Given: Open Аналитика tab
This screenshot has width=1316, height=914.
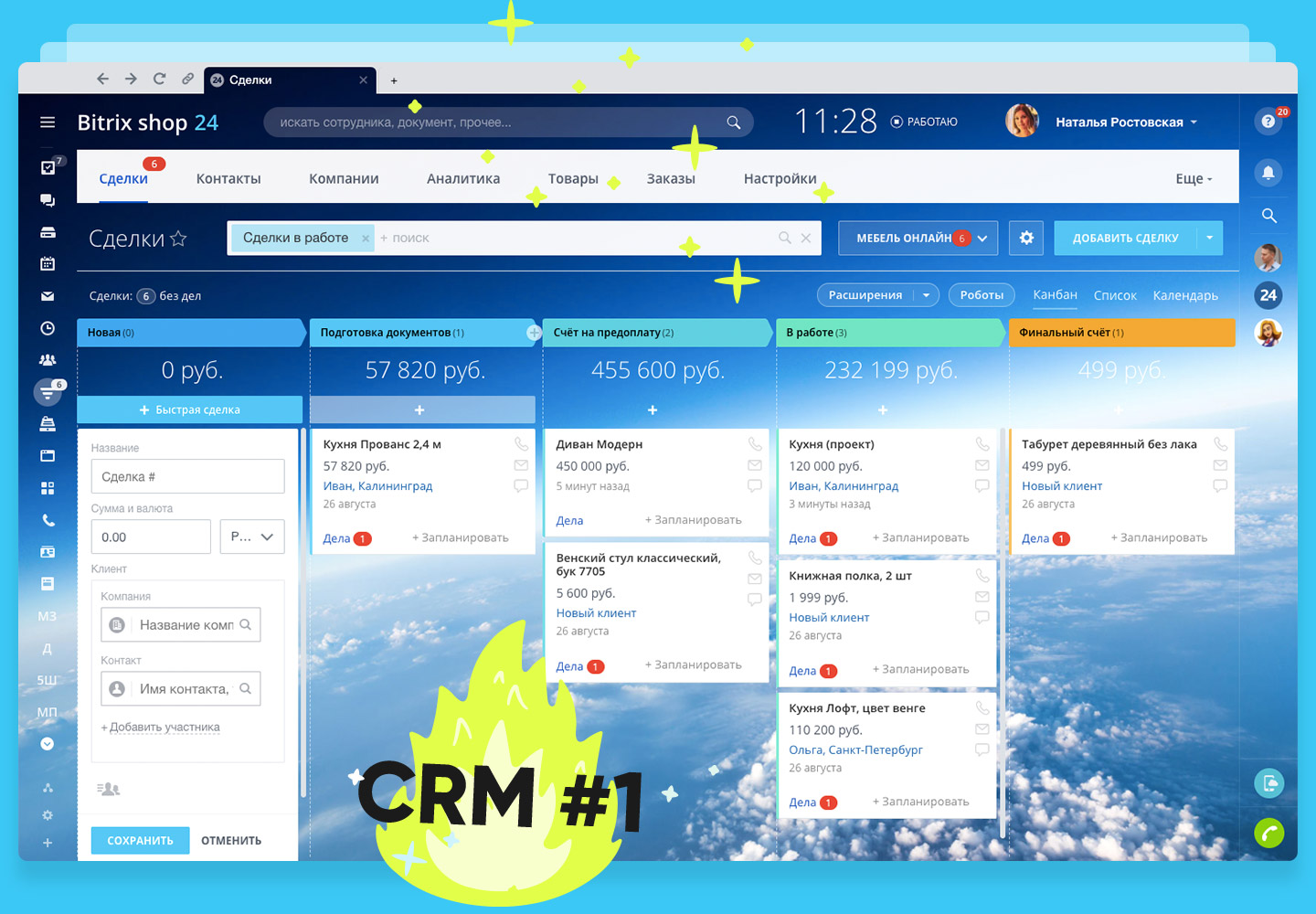Looking at the screenshot, I should (463, 179).
